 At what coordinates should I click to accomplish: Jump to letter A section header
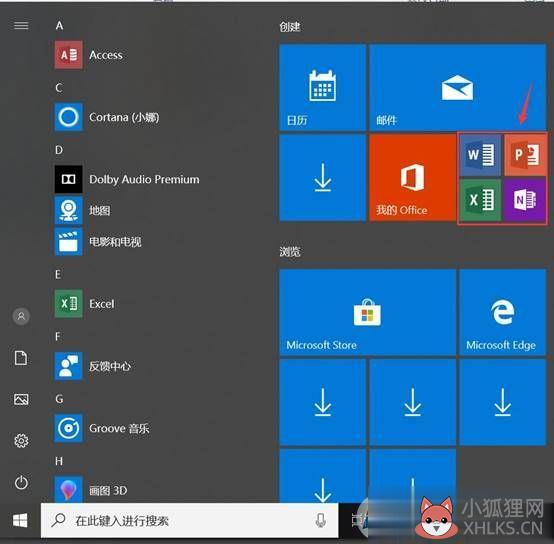59,25
